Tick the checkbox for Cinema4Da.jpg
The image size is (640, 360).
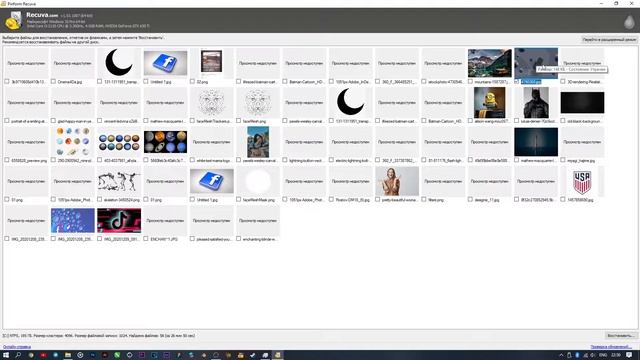click(x=53, y=82)
